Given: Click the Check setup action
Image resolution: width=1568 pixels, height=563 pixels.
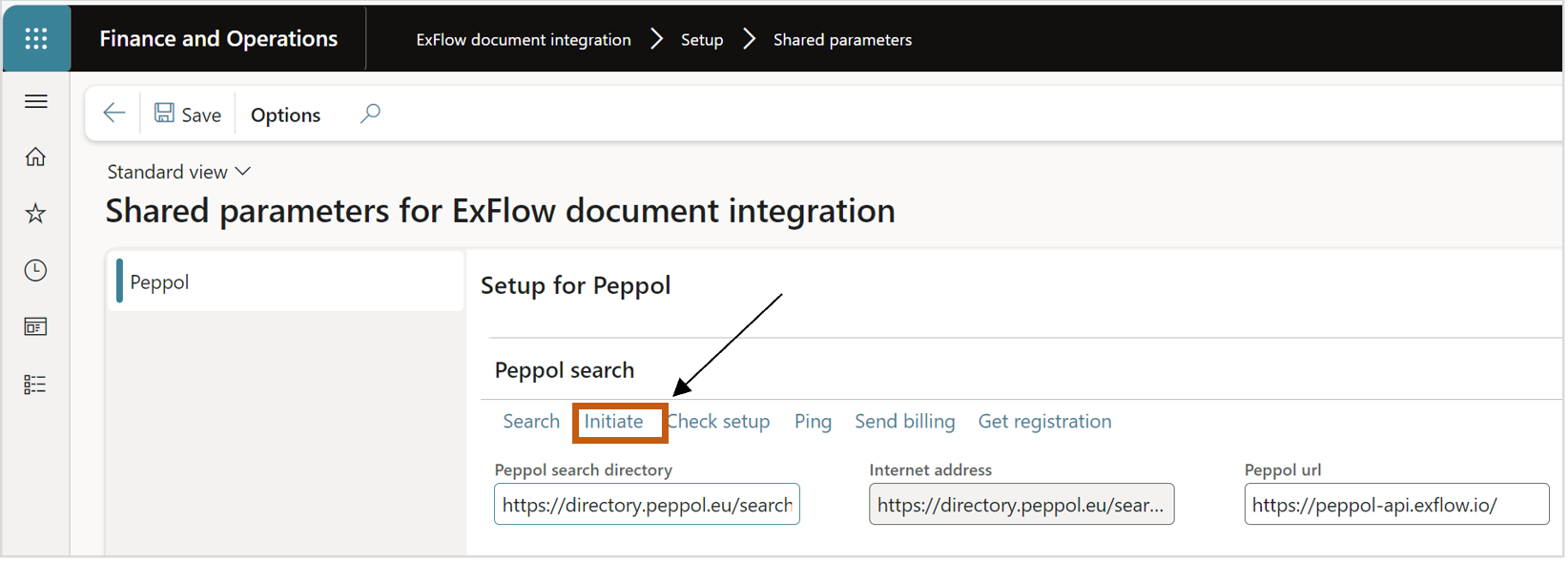Looking at the screenshot, I should pyautogui.click(x=718, y=421).
